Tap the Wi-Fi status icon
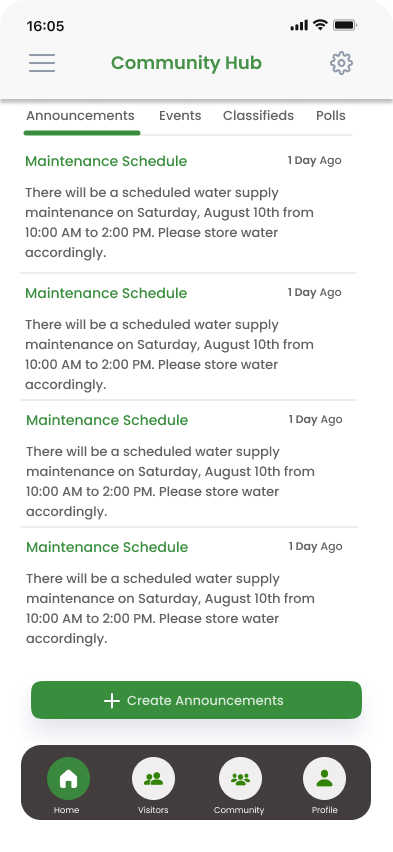This screenshot has width=393, height=852. pos(321,25)
